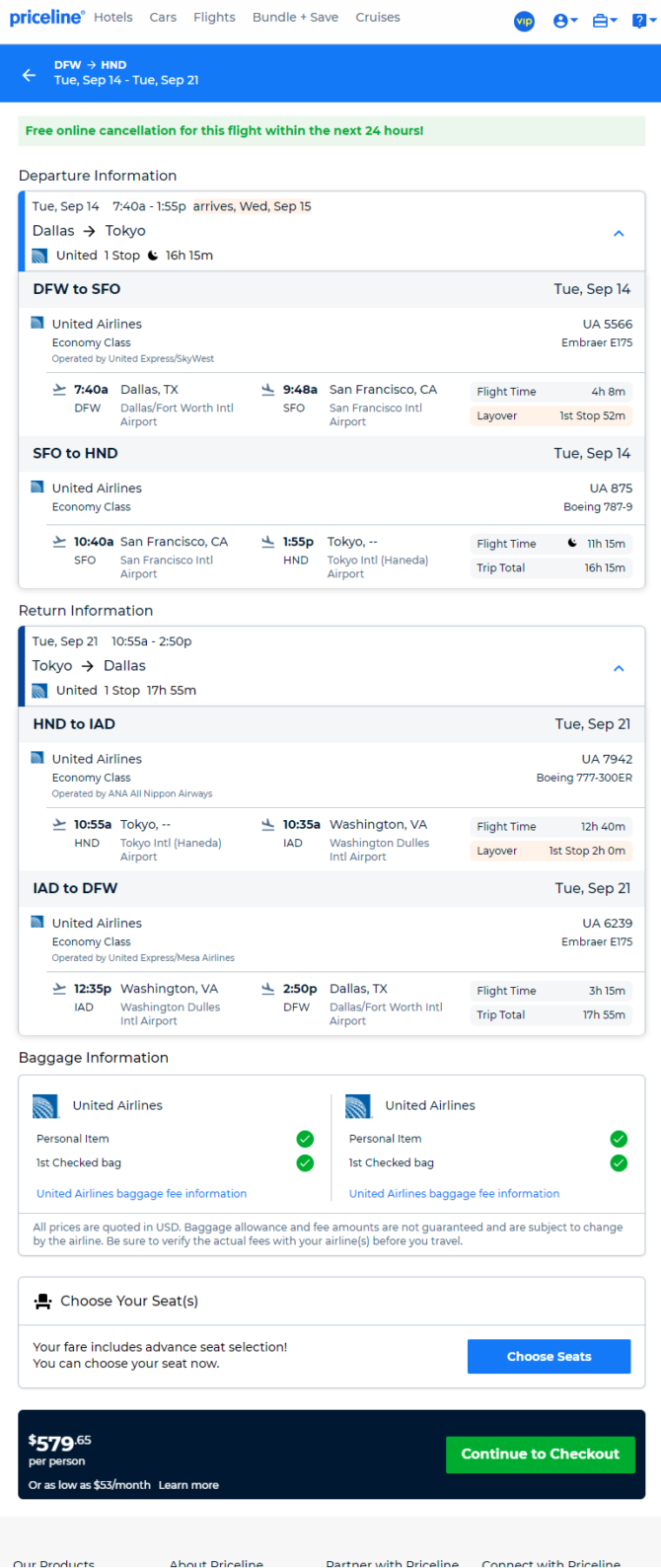The image size is (661, 1568).
Task: Click right baggage United Airlines logo
Action: [x=358, y=1106]
